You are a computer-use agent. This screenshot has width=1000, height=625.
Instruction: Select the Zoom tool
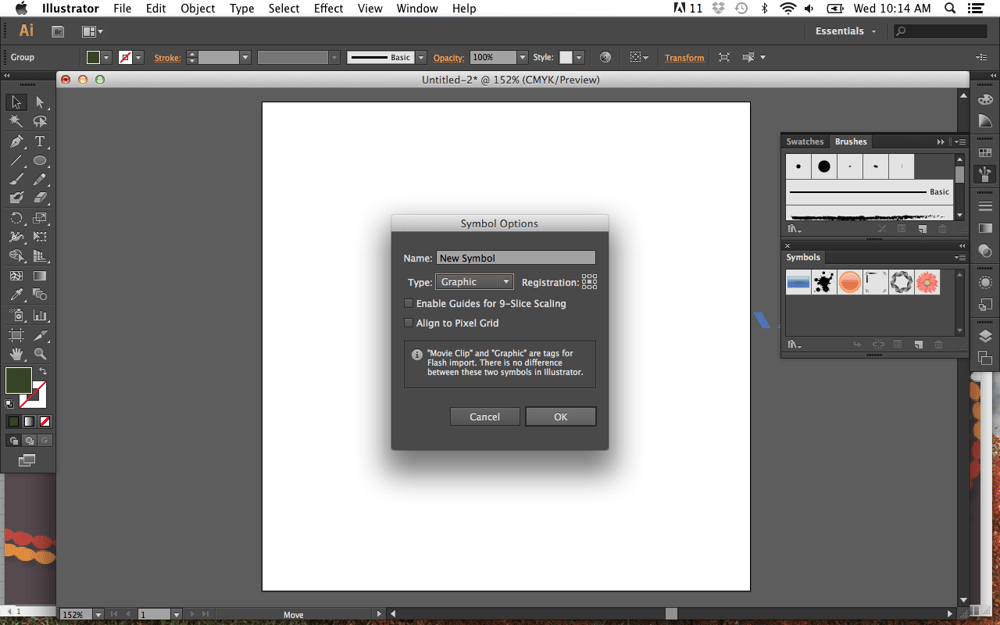point(40,353)
